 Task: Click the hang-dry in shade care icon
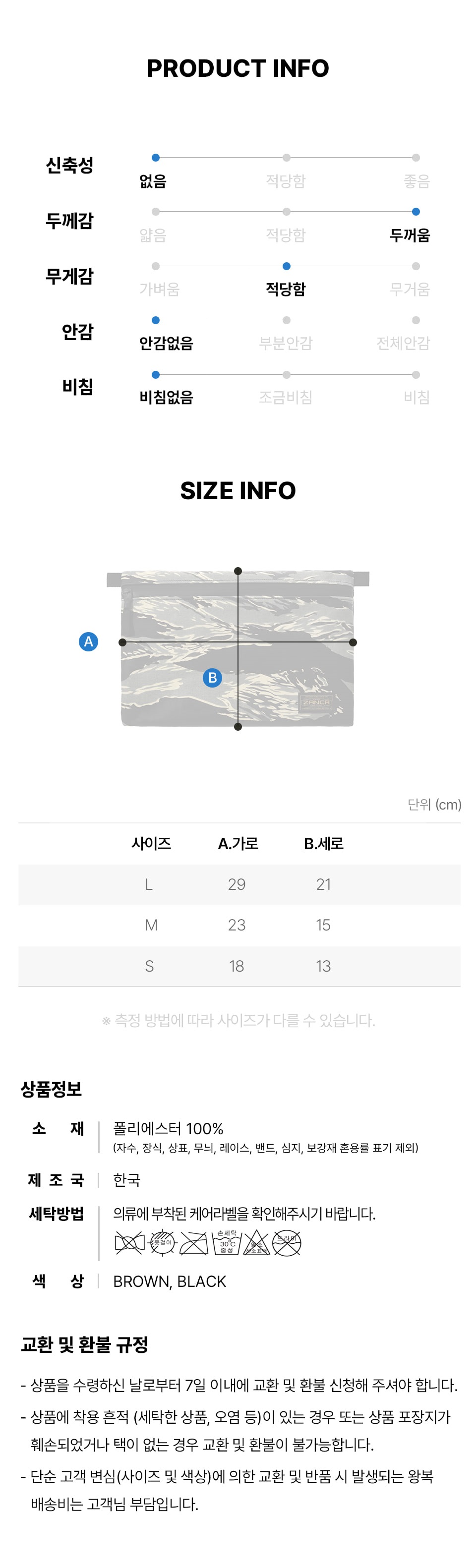point(163,1242)
